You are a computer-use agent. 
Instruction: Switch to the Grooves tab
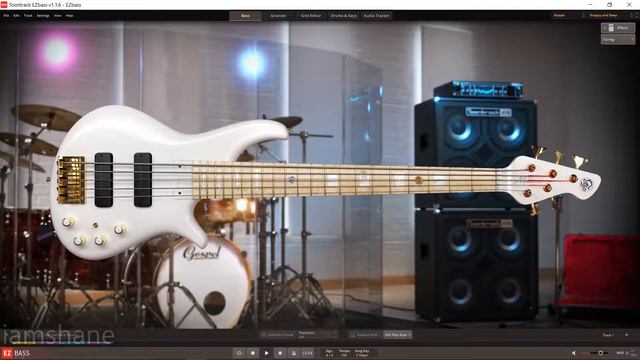pos(278,16)
